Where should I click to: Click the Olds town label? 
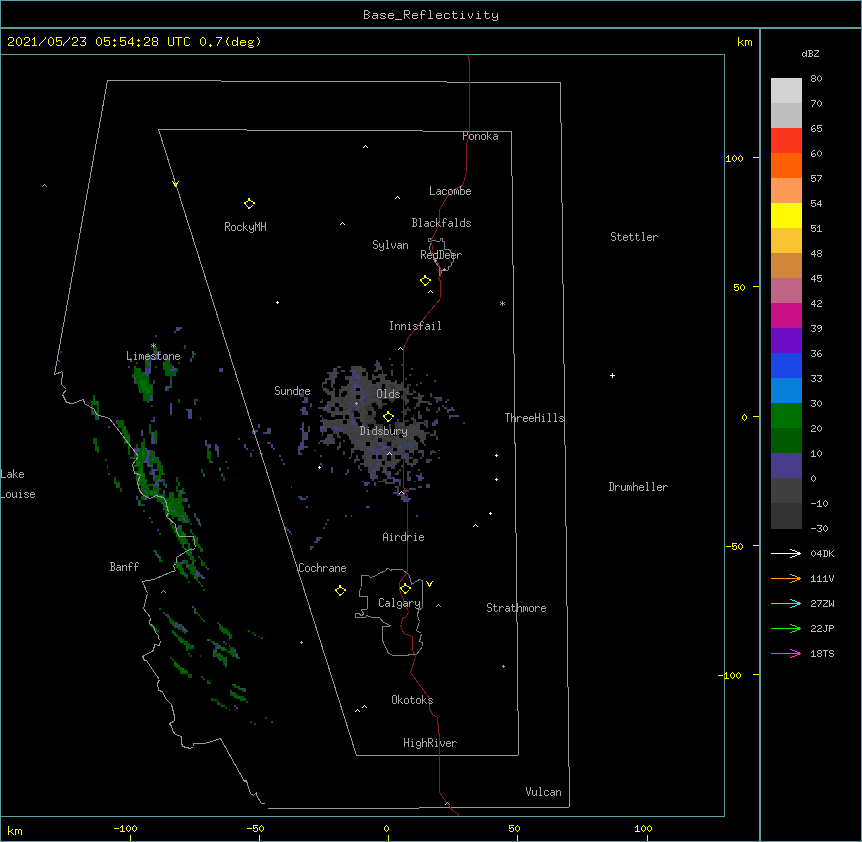pos(388,394)
